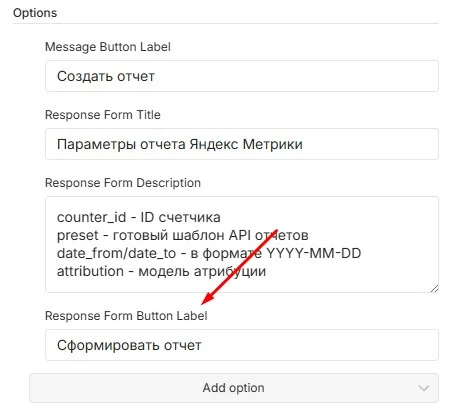Click the Options section heading
450x417 pixels.
pyautogui.click(x=35, y=13)
